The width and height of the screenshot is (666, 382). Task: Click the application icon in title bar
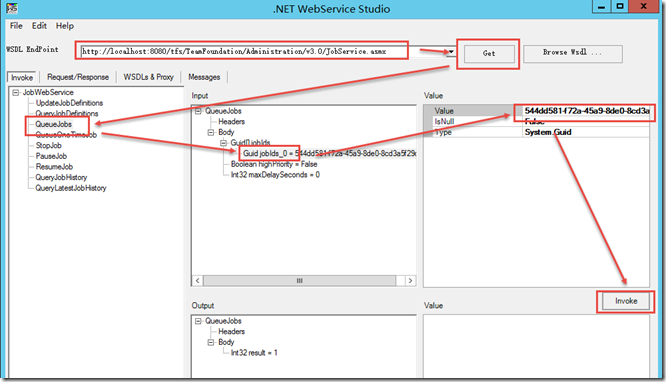tap(12, 8)
